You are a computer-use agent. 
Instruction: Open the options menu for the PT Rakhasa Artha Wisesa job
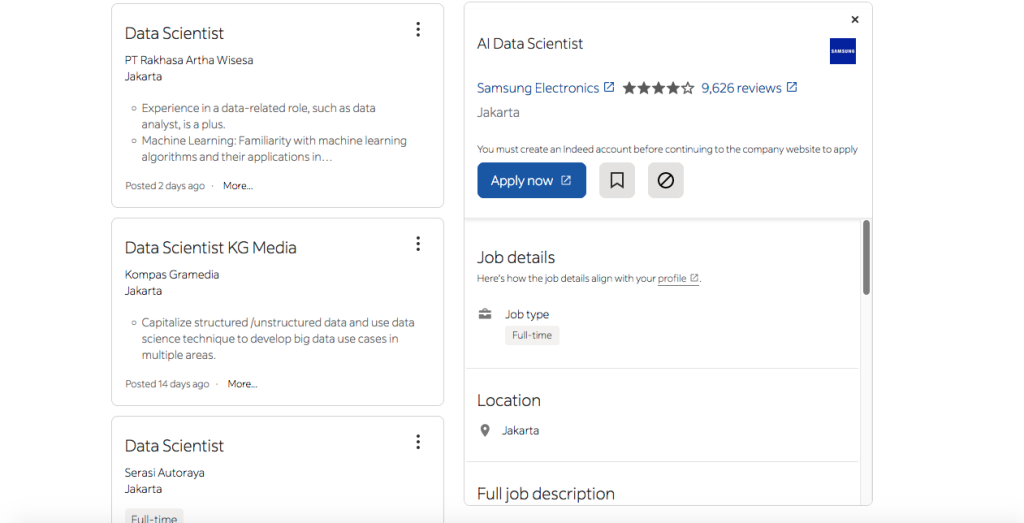418,29
